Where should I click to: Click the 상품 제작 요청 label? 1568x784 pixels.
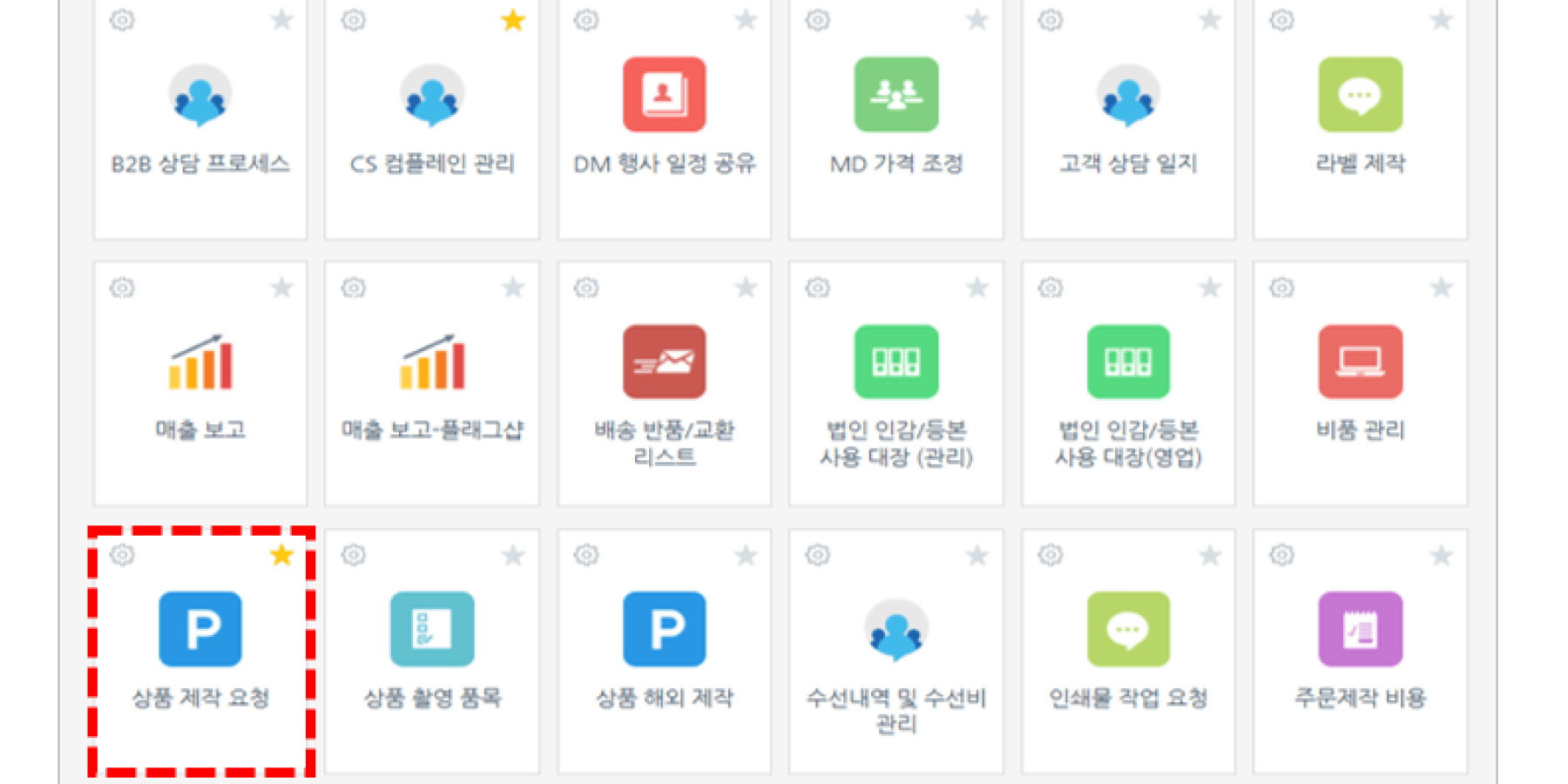(200, 698)
